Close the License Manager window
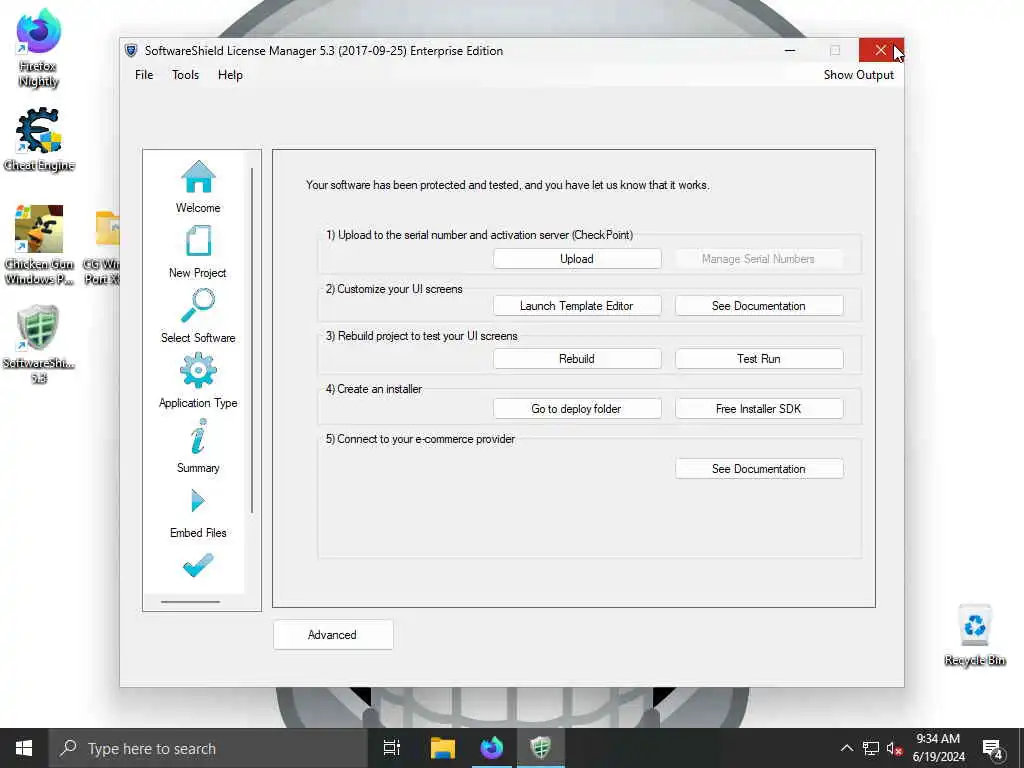The width and height of the screenshot is (1024, 768). [880, 50]
